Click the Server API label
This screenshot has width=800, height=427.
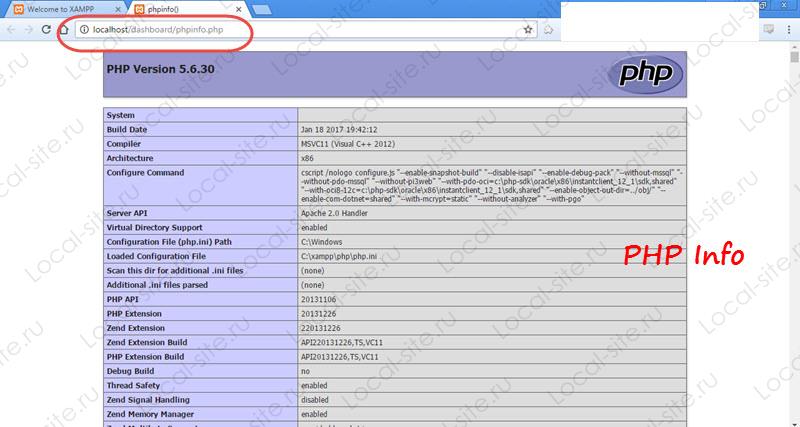(x=128, y=213)
